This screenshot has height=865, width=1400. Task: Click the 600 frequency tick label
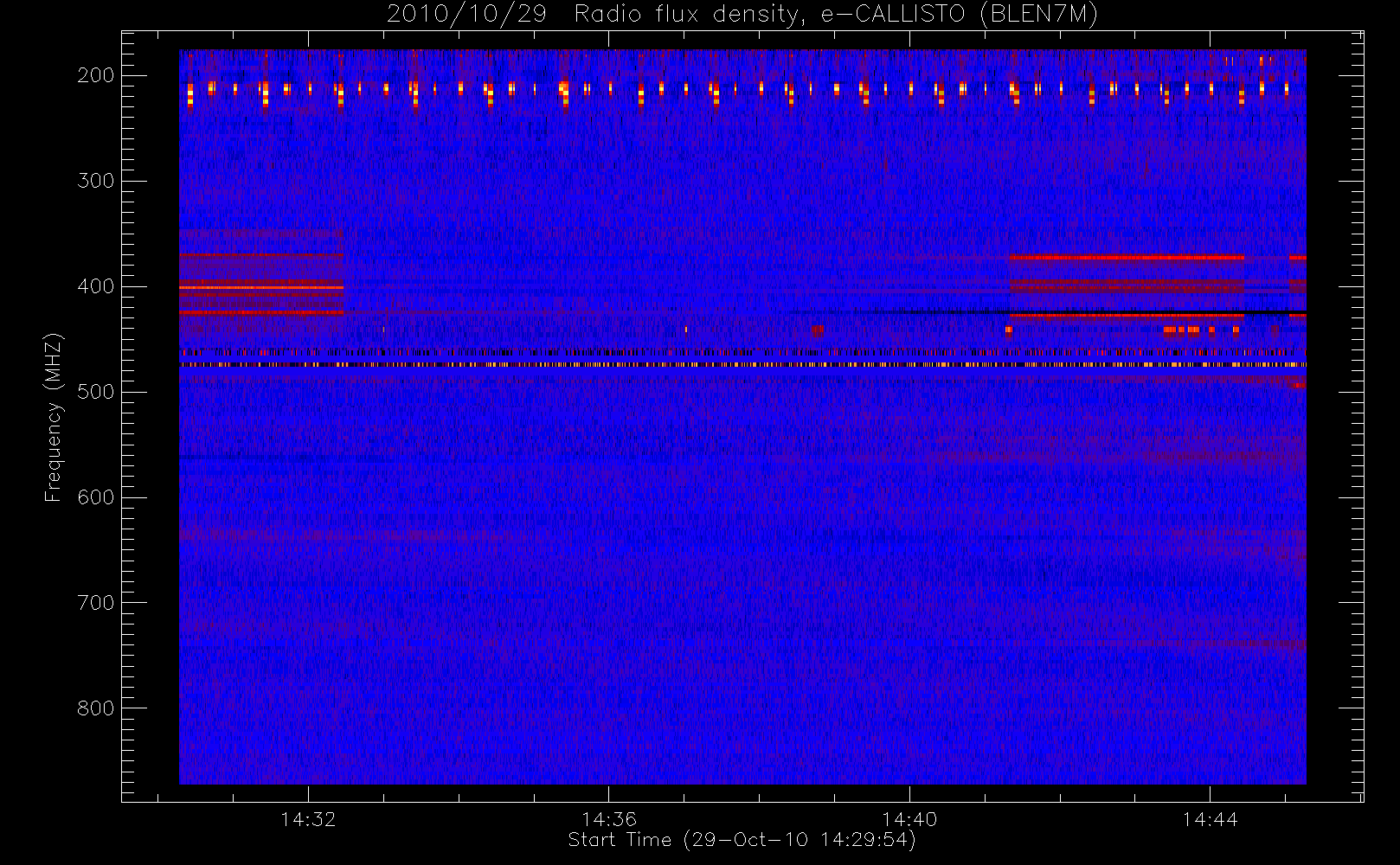click(96, 497)
